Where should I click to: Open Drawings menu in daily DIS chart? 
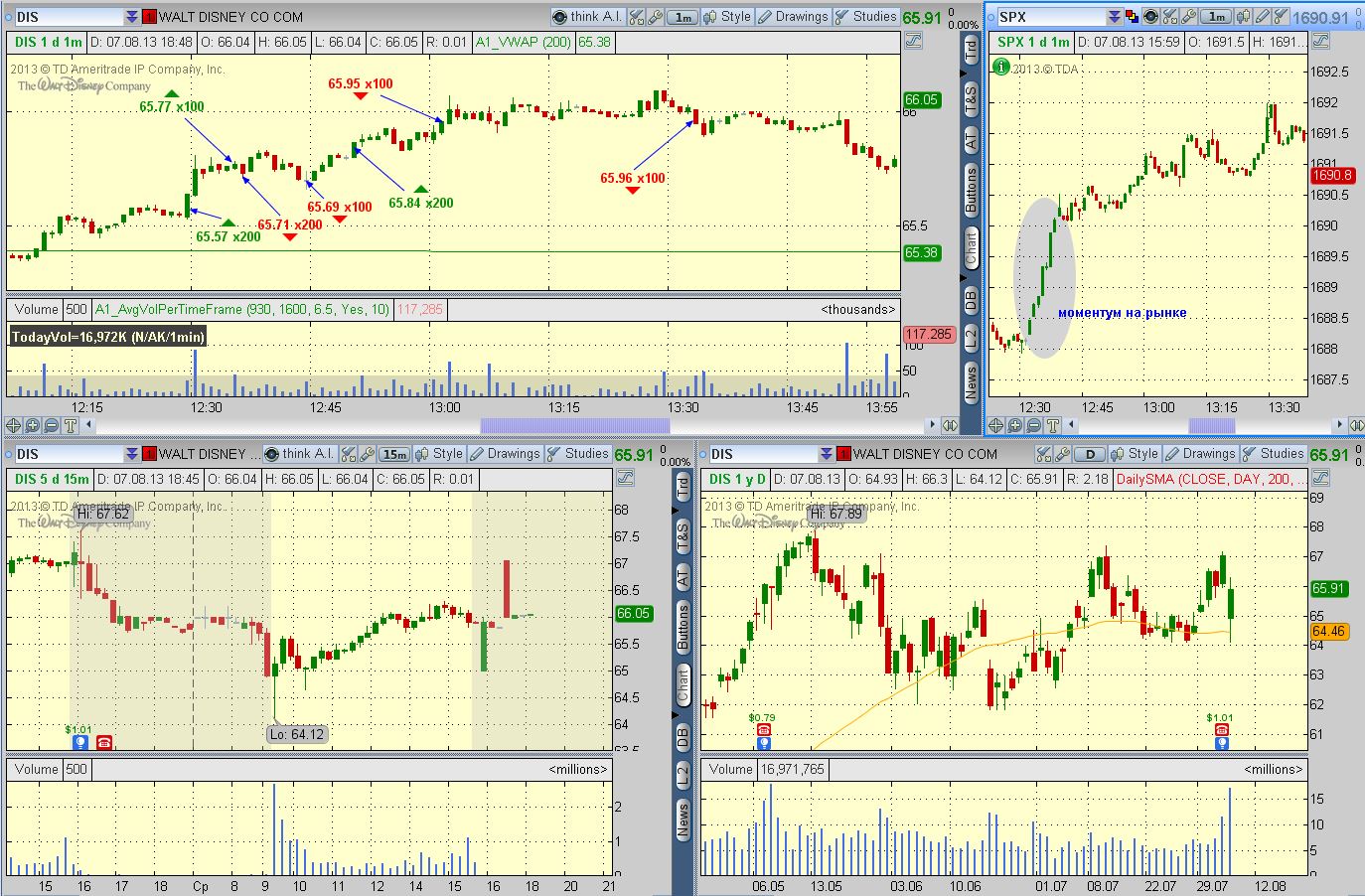point(1200,454)
